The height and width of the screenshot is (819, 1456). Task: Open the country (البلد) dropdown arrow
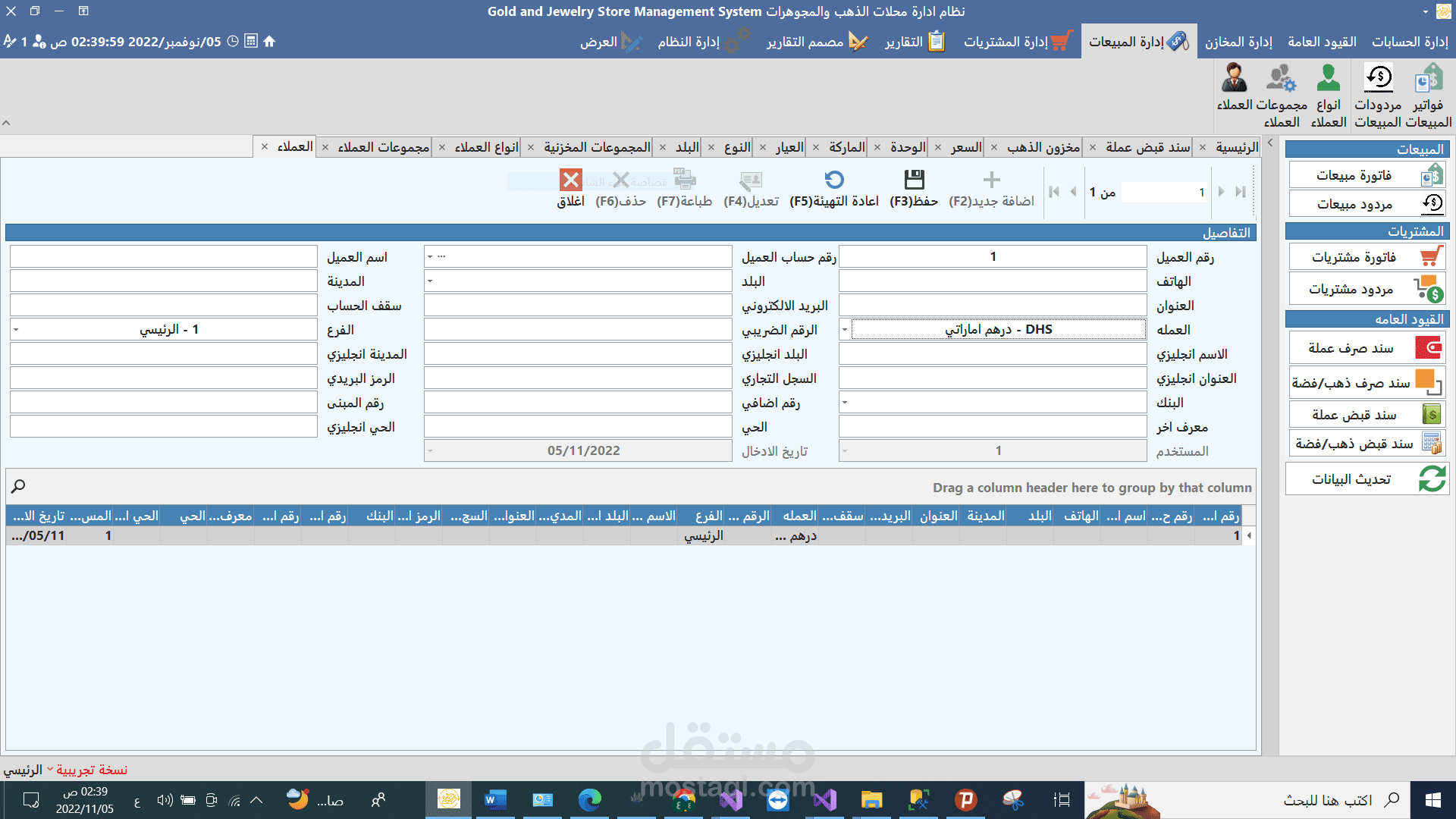[430, 281]
